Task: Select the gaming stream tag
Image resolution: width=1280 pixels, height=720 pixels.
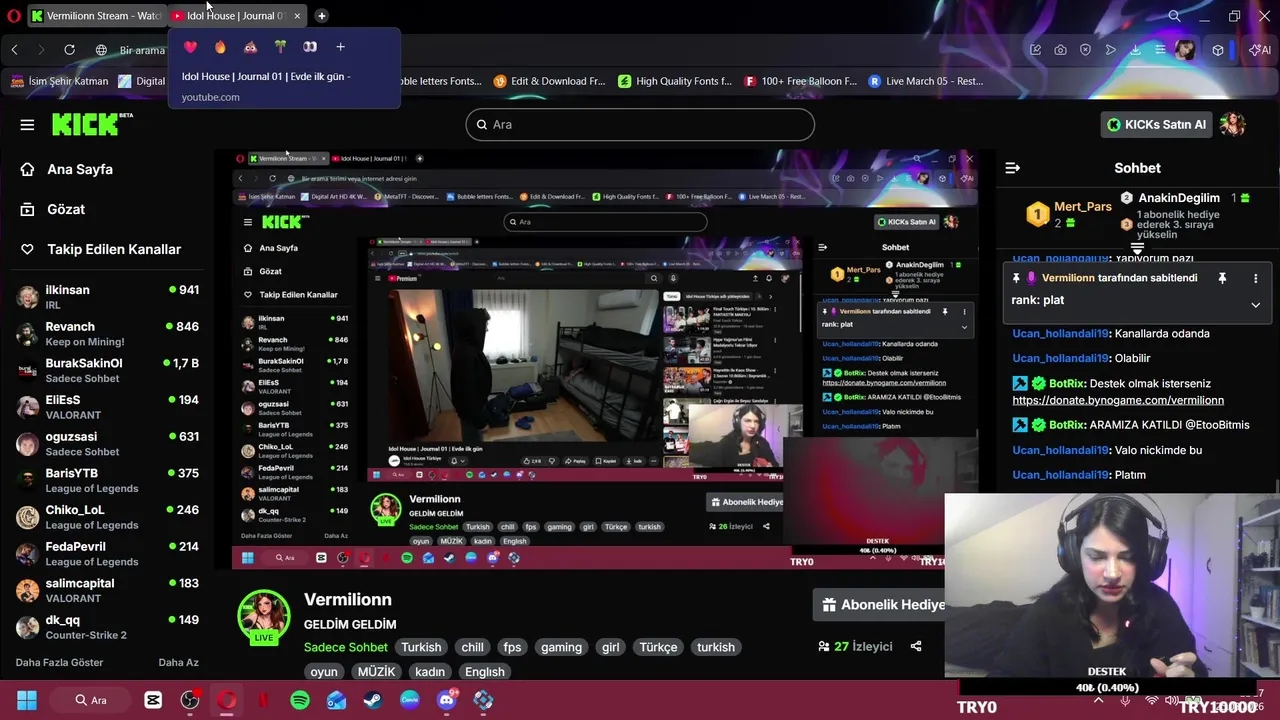Action: coord(561,647)
